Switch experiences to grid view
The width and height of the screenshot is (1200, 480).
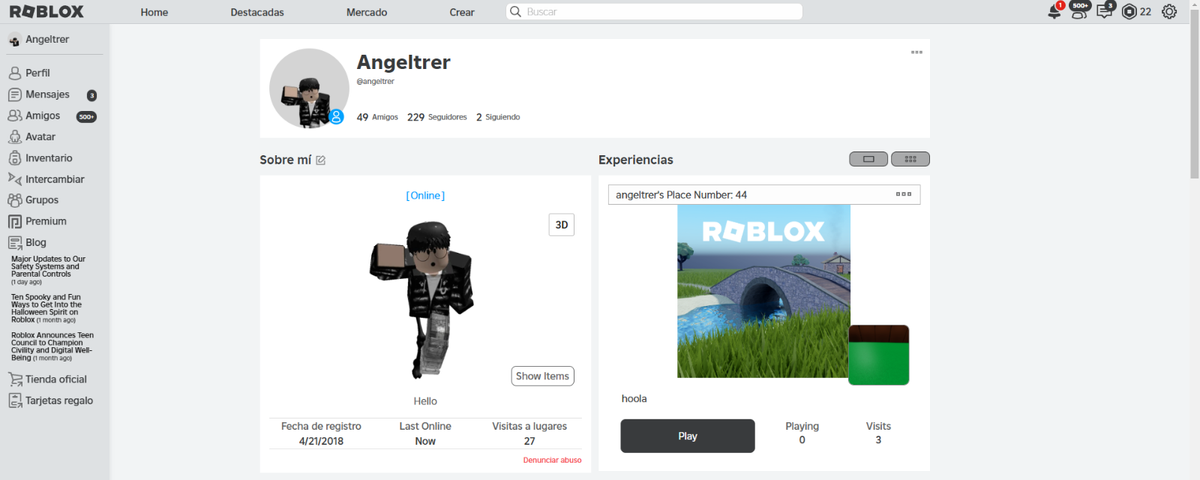(x=910, y=159)
